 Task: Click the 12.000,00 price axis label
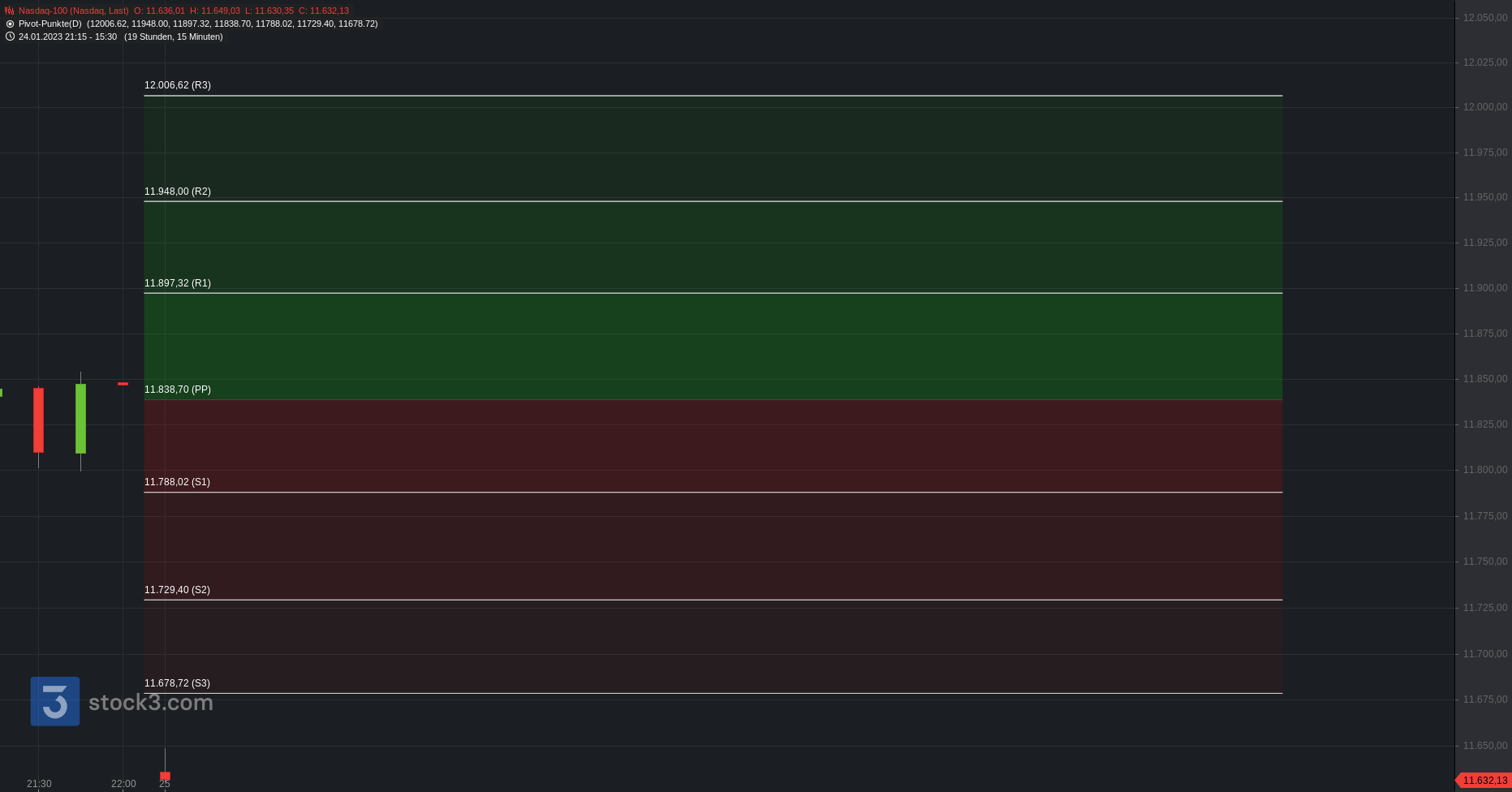pyautogui.click(x=1485, y=107)
